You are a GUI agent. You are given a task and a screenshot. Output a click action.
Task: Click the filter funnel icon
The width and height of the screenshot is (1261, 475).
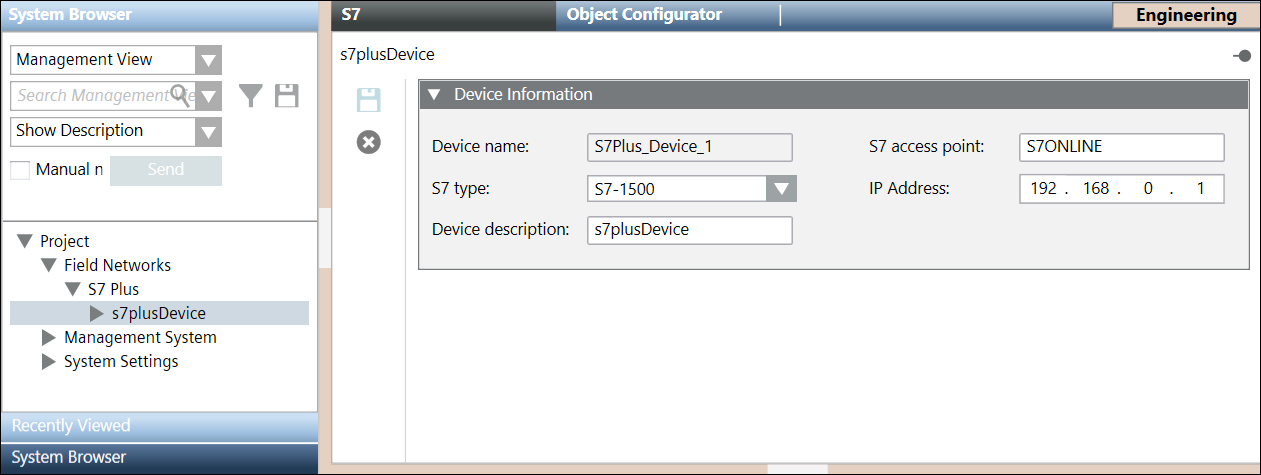(x=251, y=96)
